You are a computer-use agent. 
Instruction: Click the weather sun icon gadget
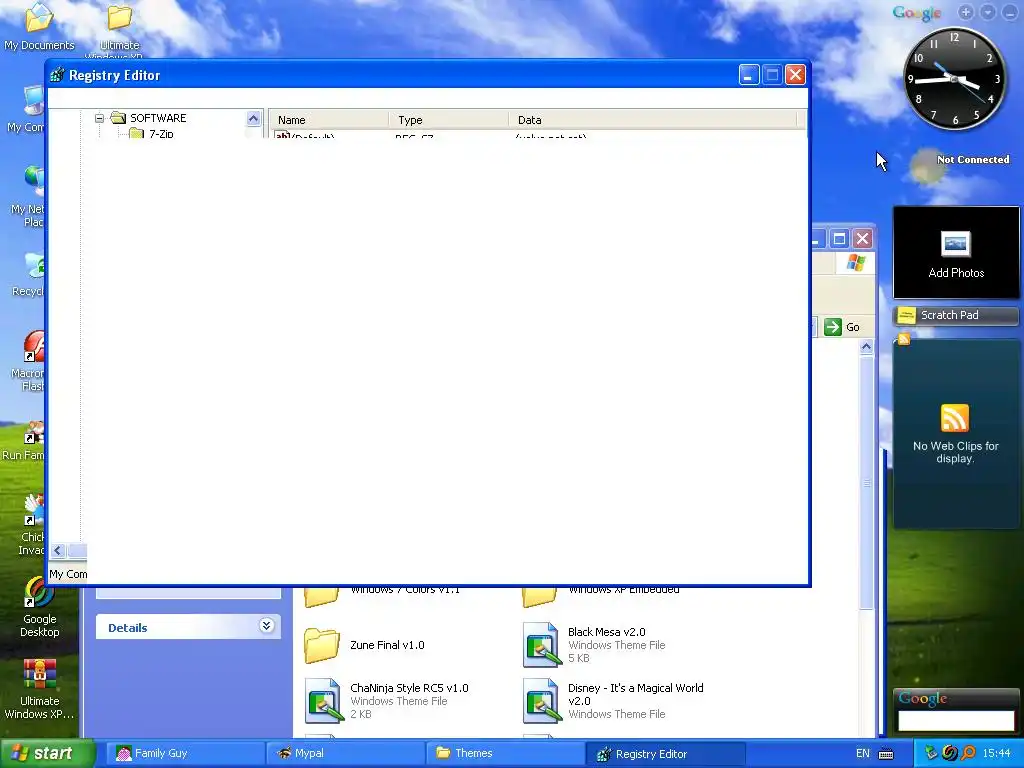pos(925,166)
